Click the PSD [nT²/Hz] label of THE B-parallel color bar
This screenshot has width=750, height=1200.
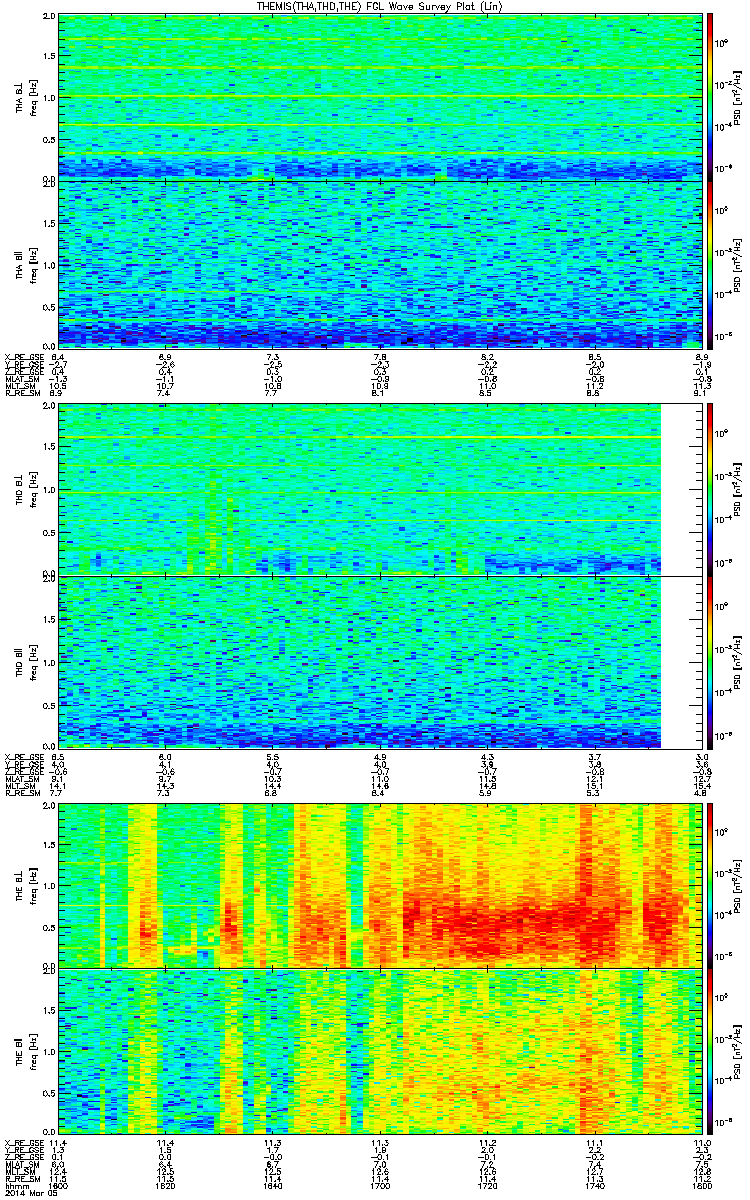[x=737, y=1052]
